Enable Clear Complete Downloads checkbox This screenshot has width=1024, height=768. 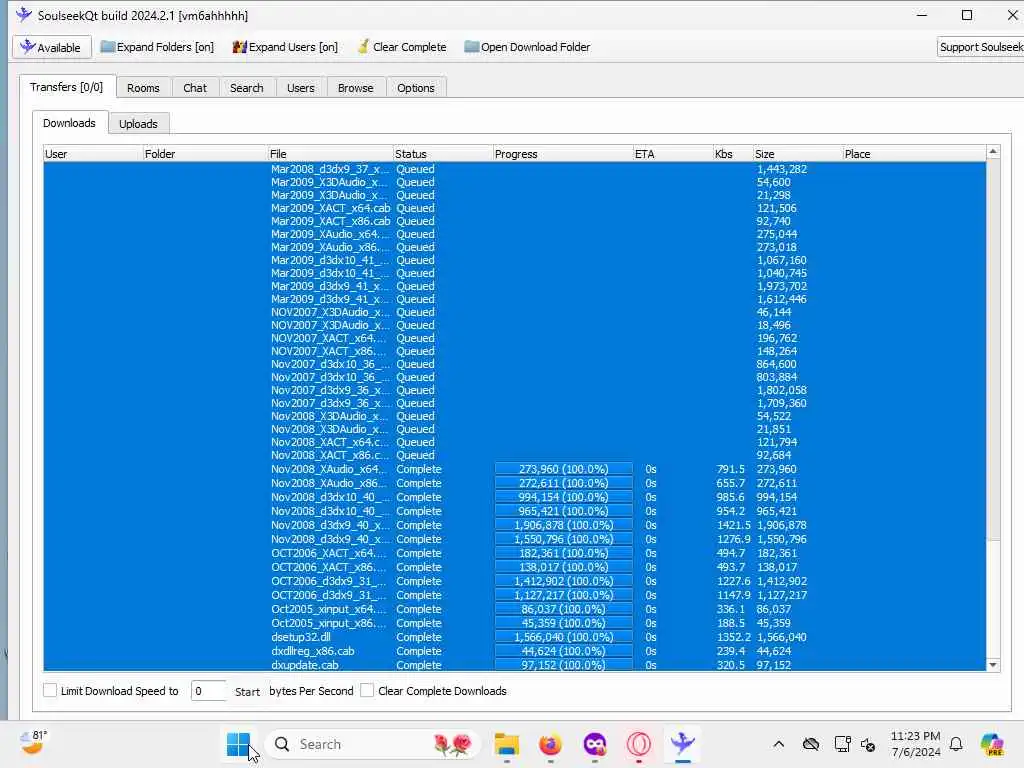(x=367, y=690)
